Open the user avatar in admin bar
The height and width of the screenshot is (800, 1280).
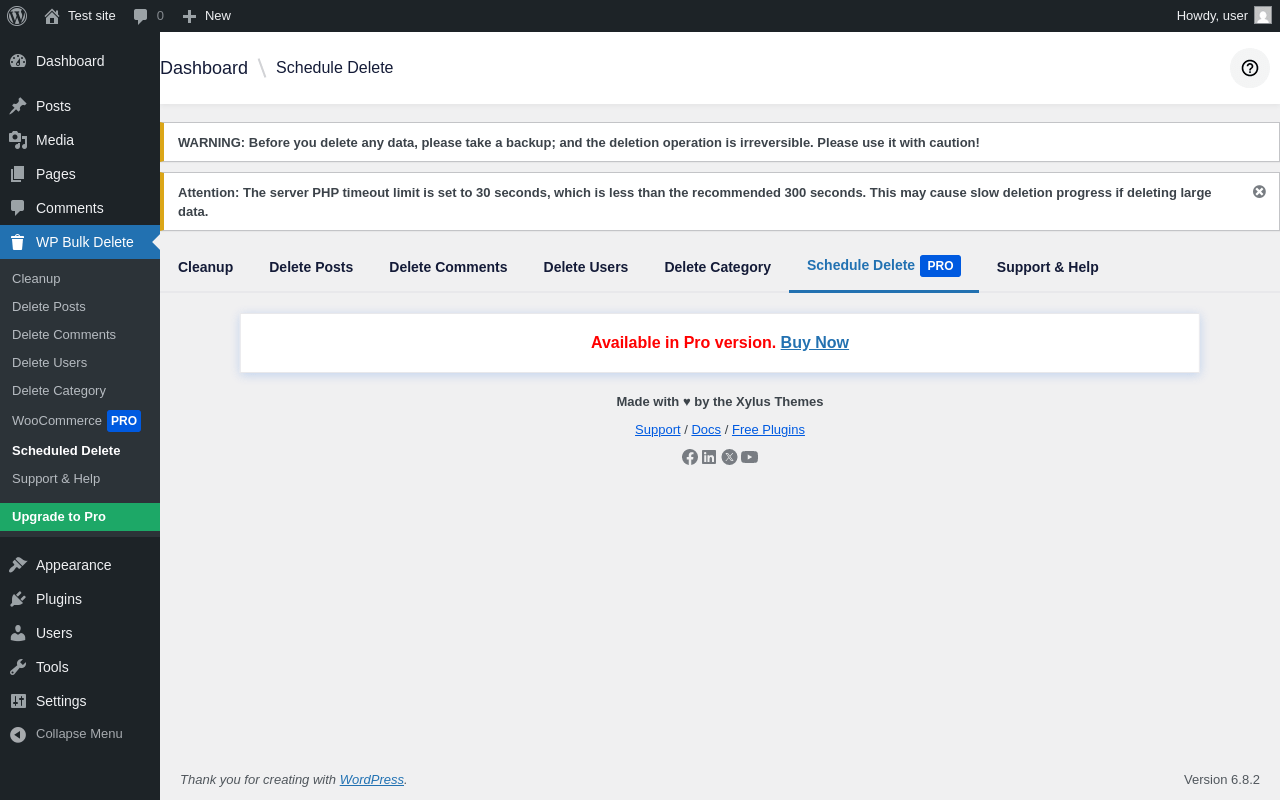[1263, 15]
